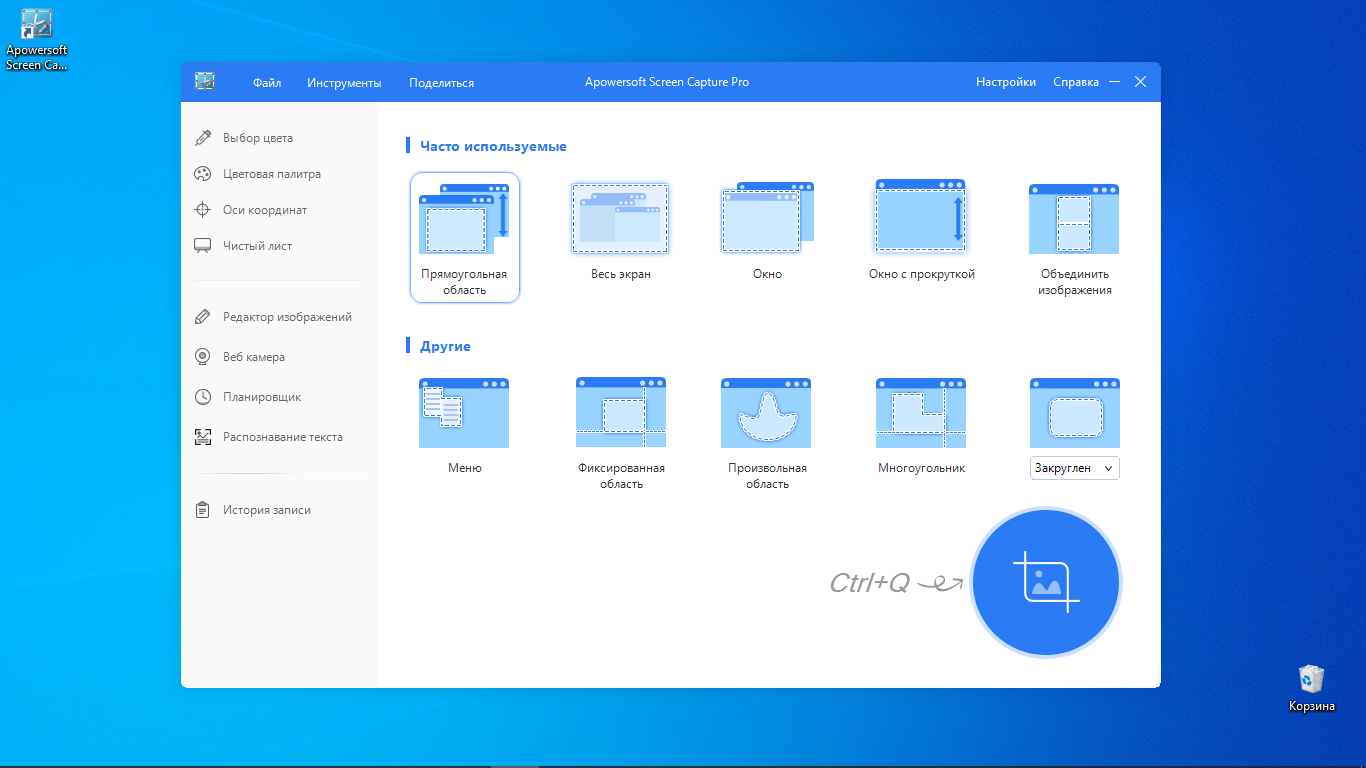Open the Объединить изображения tool

point(1074,219)
